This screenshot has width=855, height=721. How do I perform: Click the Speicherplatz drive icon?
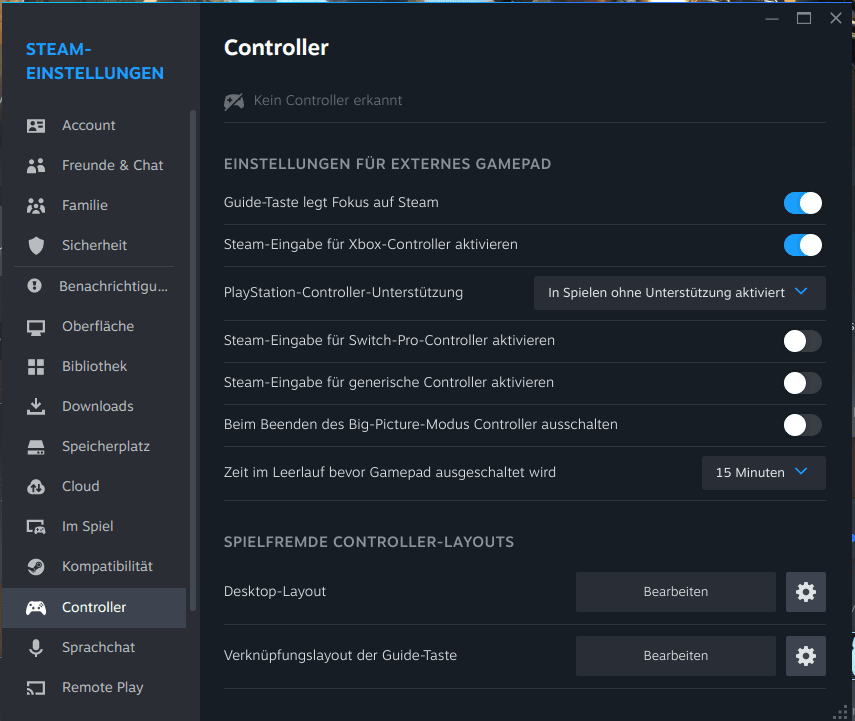coord(36,447)
